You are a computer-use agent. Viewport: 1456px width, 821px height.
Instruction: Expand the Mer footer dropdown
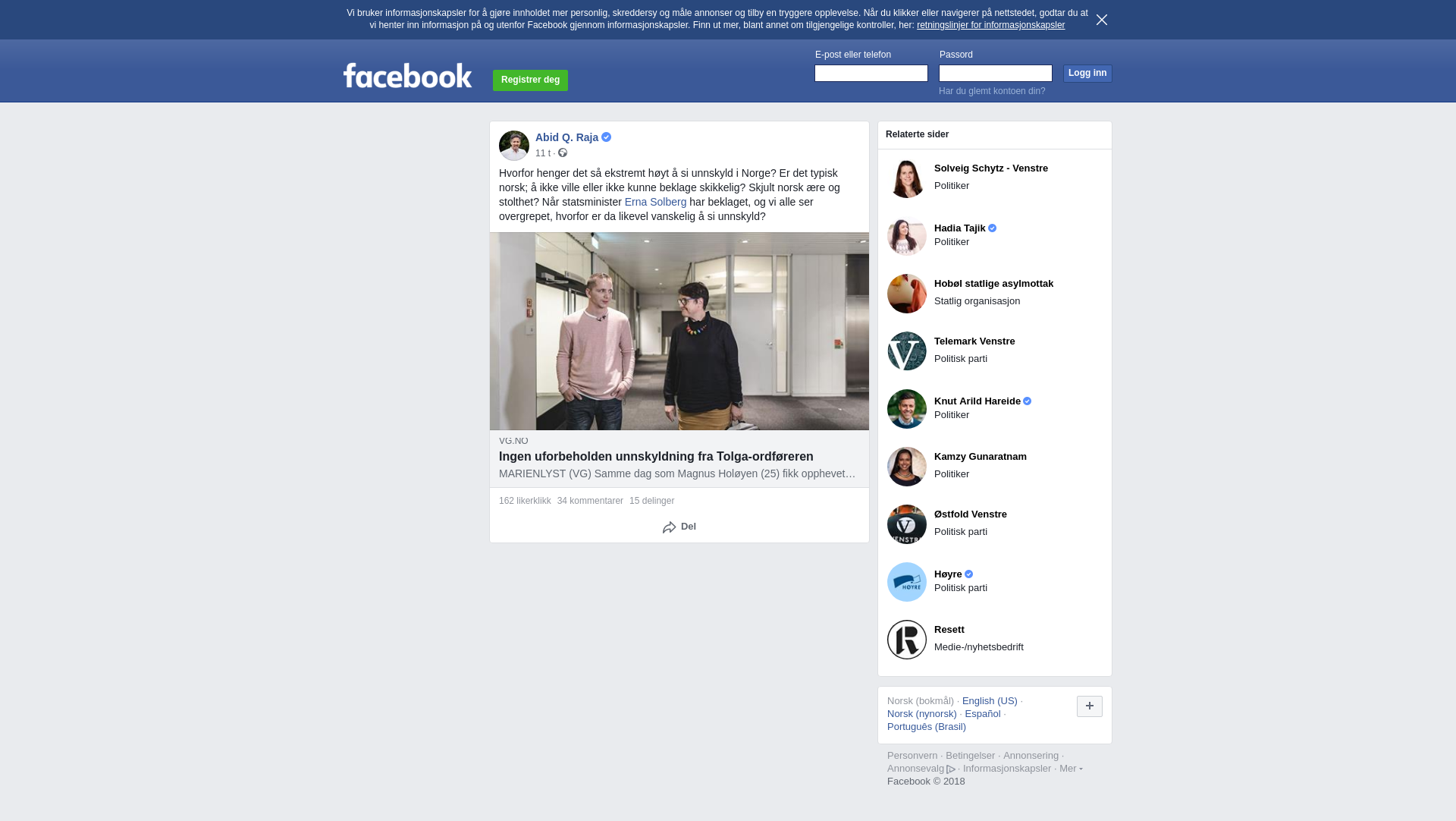click(1071, 769)
